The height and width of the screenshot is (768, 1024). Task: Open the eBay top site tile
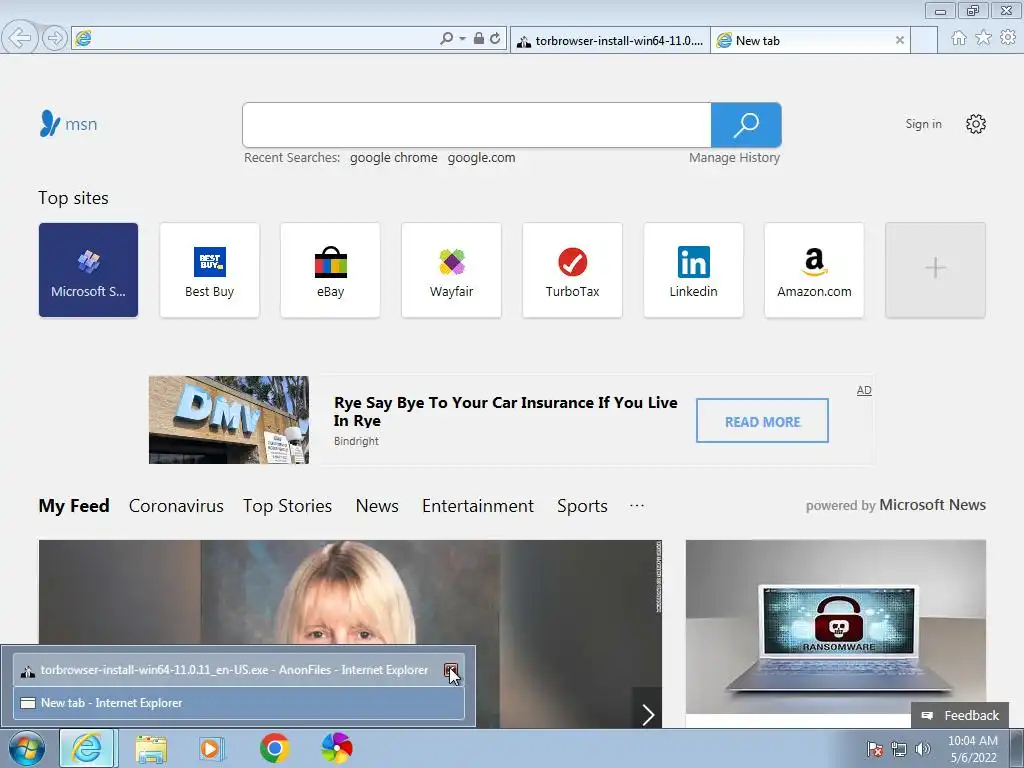[x=330, y=270]
